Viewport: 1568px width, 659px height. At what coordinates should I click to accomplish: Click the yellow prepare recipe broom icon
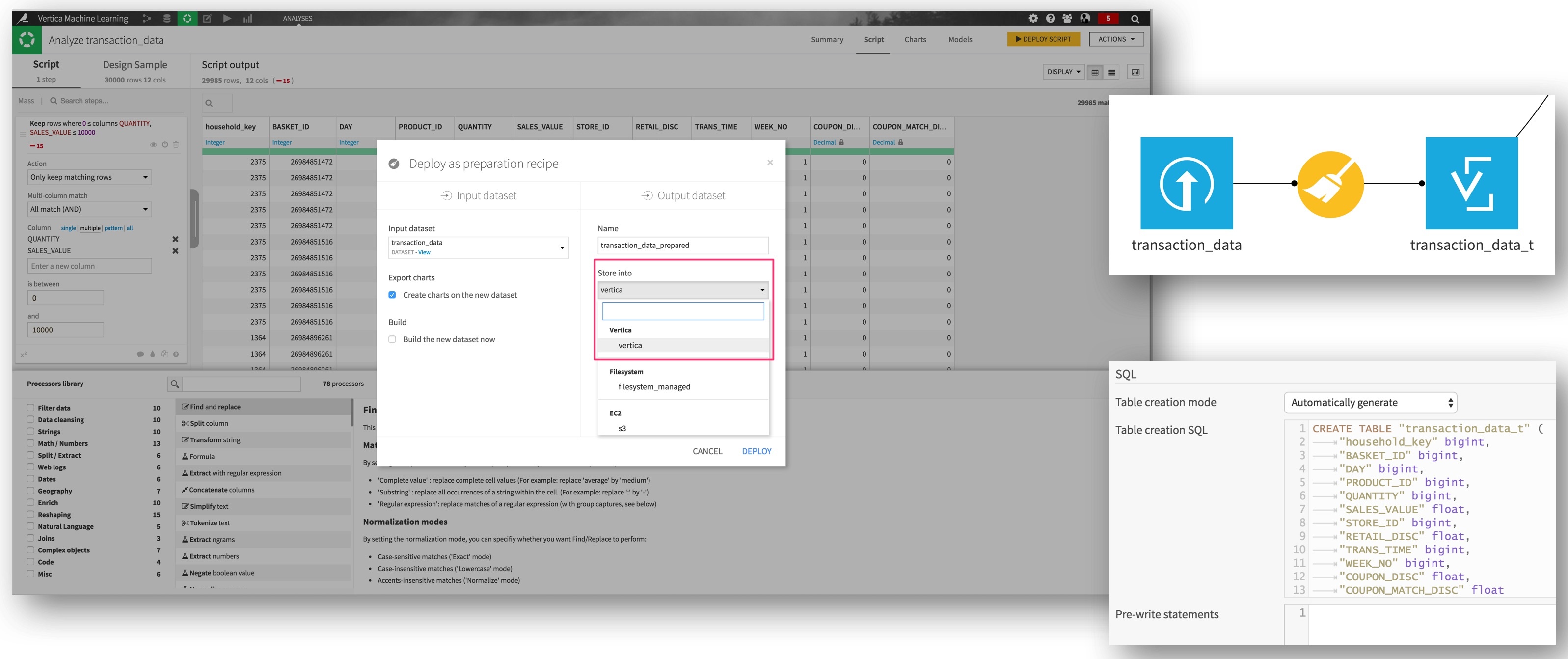(x=1330, y=184)
